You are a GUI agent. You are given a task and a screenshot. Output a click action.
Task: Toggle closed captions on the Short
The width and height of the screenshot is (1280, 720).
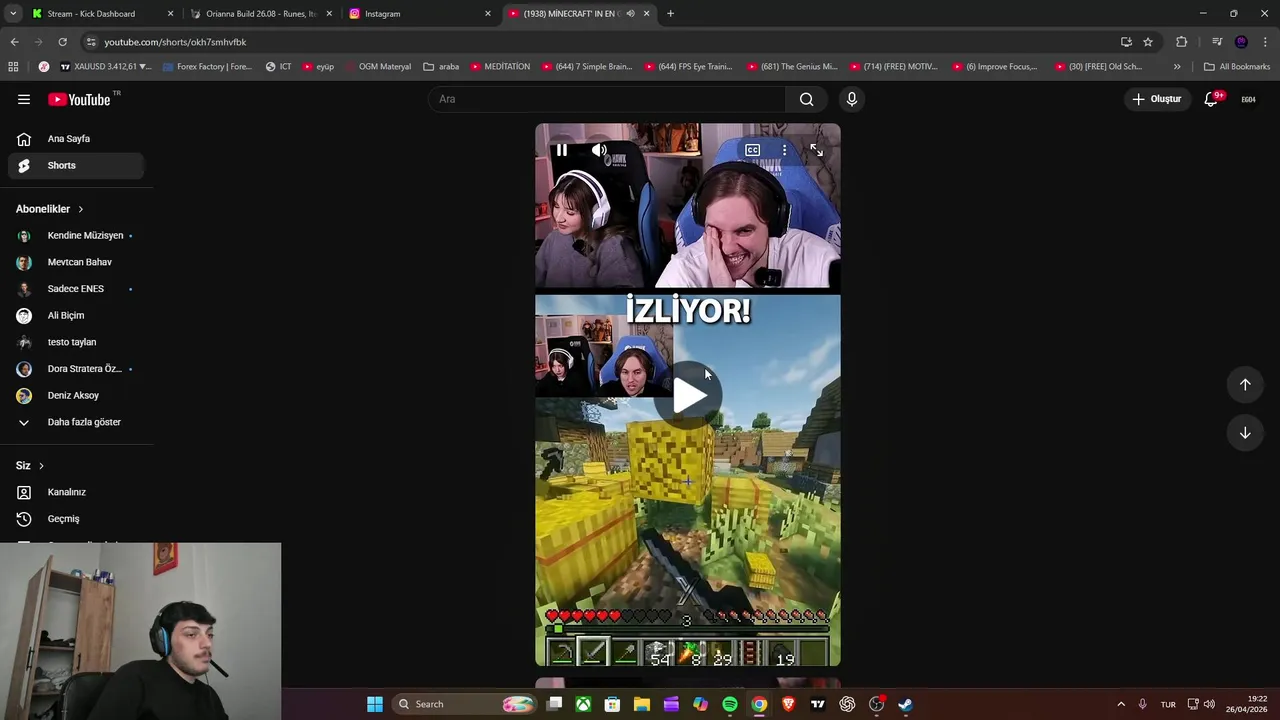coord(752,150)
